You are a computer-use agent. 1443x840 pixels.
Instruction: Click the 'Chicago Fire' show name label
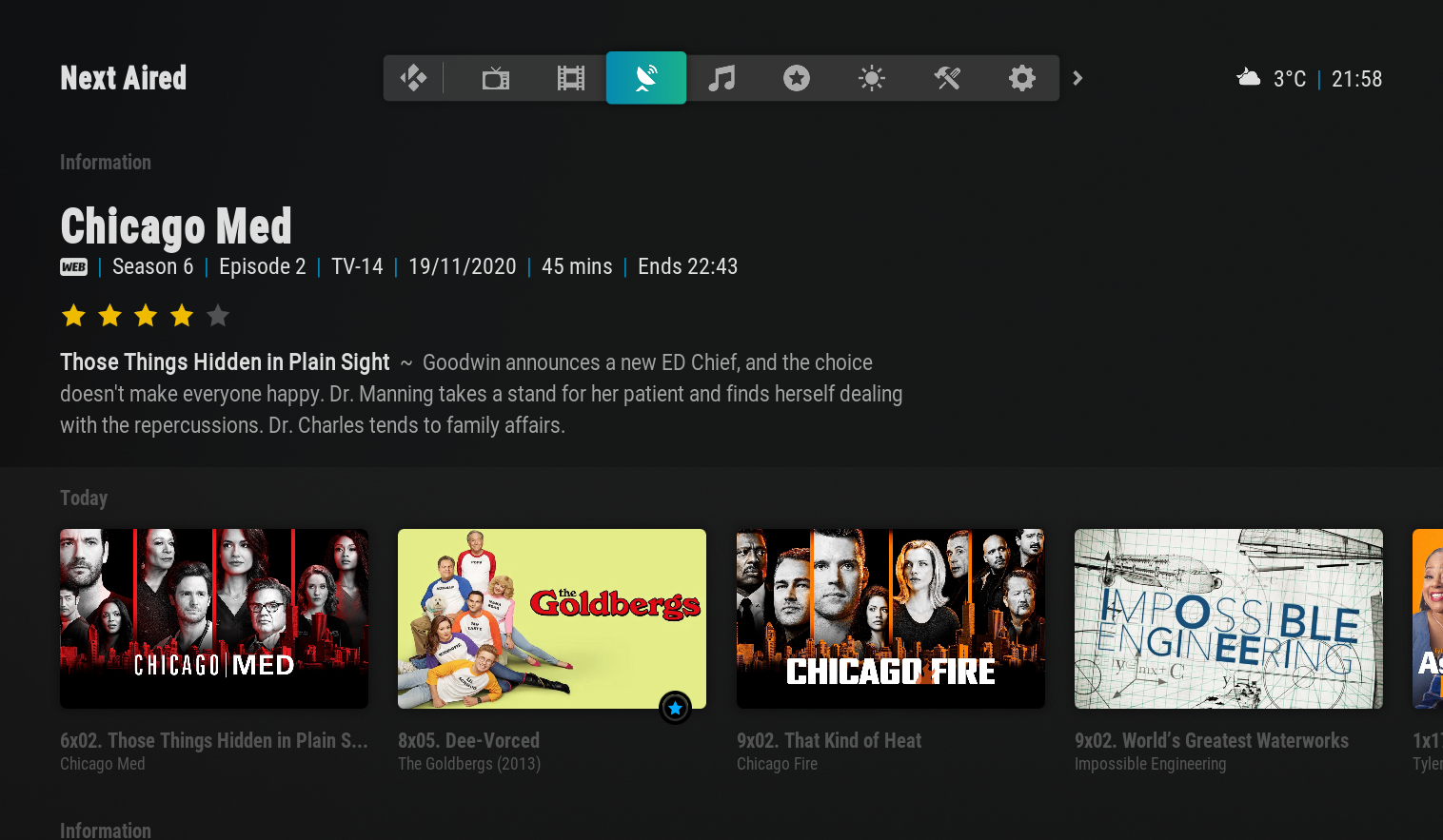[x=777, y=764]
